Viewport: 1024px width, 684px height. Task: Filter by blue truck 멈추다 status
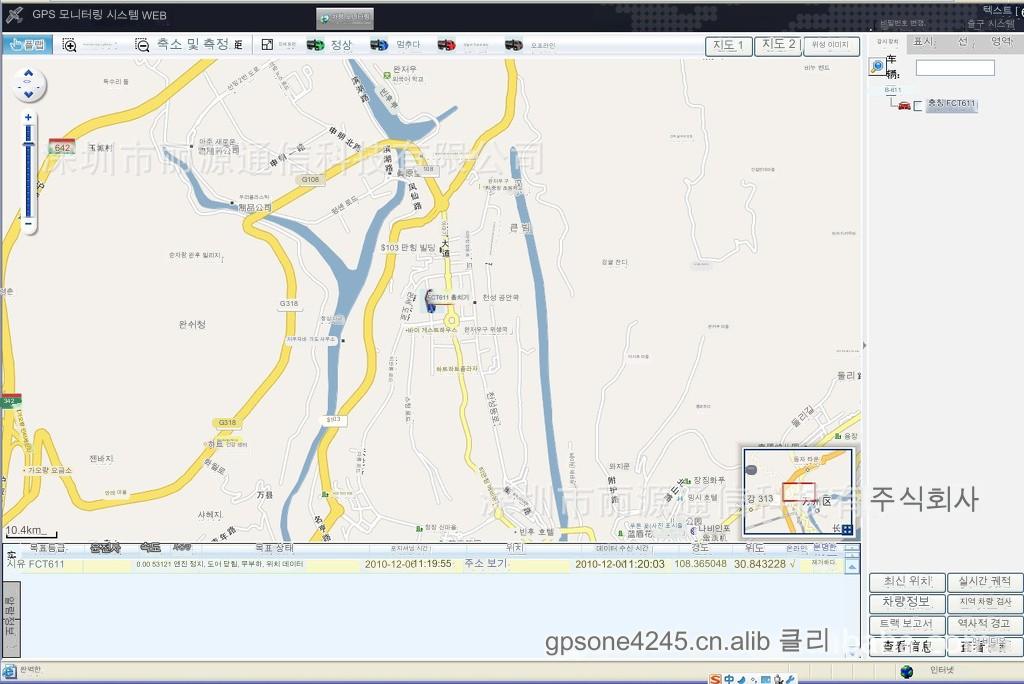tap(379, 45)
